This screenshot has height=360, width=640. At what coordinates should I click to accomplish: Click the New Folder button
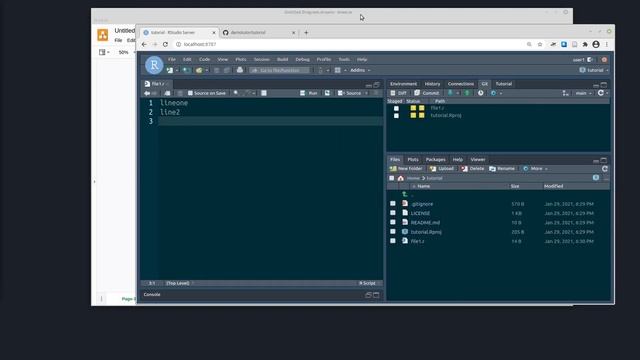click(406, 169)
